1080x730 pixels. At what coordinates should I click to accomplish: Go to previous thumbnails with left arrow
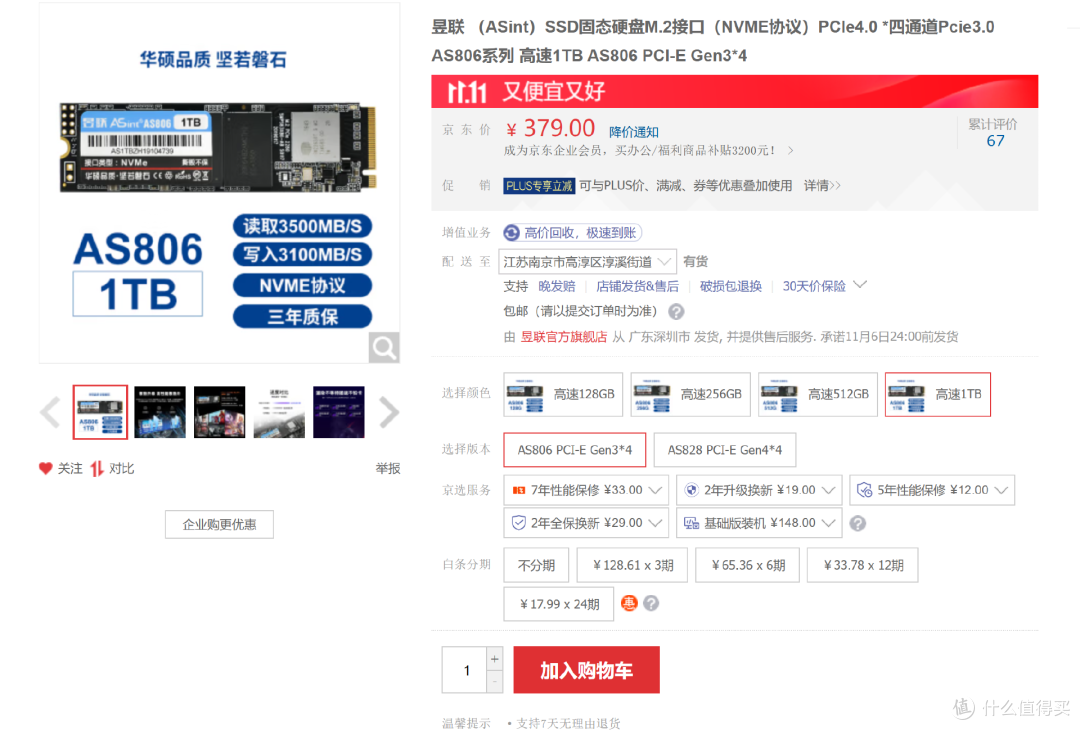coord(50,413)
